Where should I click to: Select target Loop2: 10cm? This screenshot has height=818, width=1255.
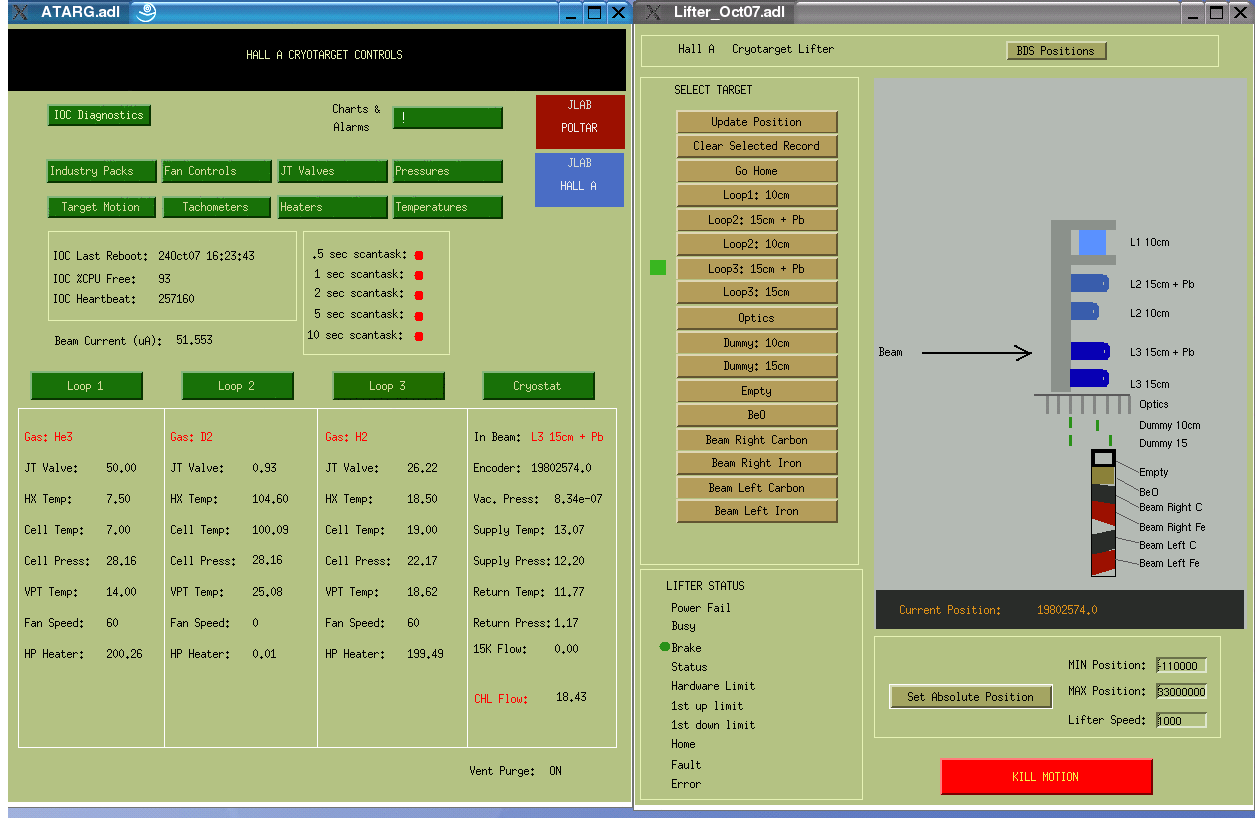(757, 244)
